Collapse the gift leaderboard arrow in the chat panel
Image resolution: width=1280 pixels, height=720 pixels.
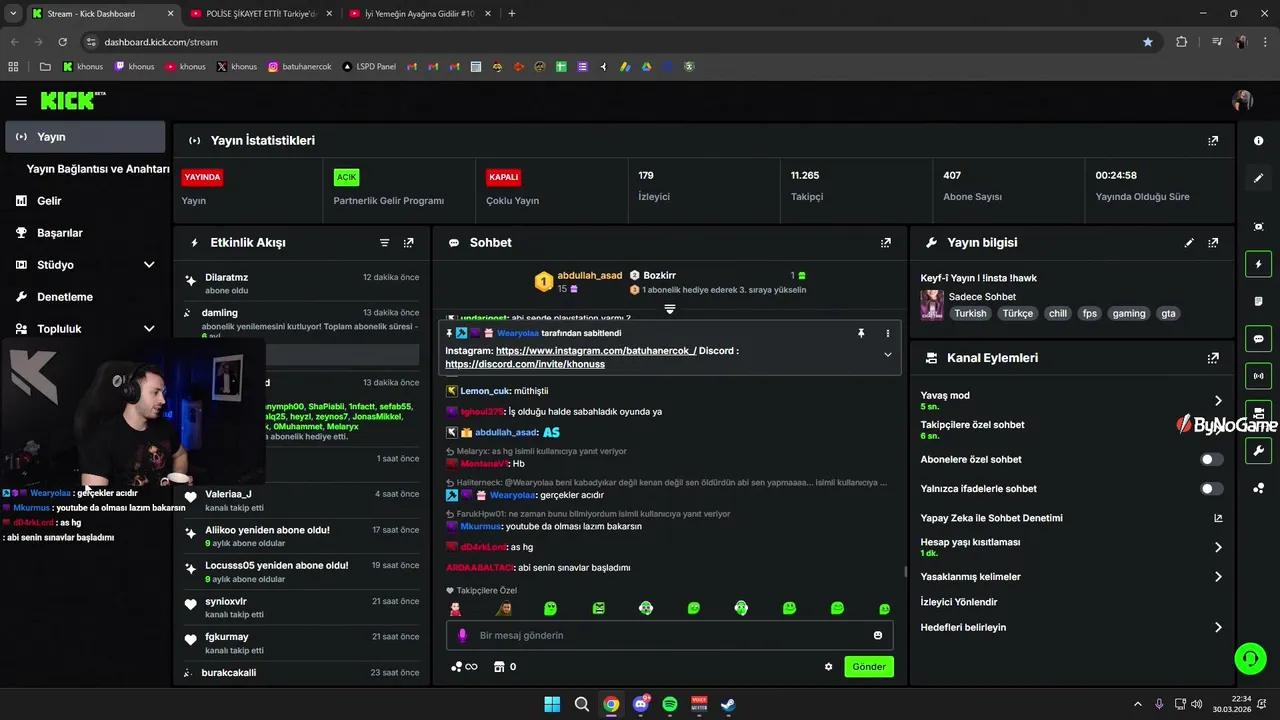pyautogui.click(x=670, y=309)
